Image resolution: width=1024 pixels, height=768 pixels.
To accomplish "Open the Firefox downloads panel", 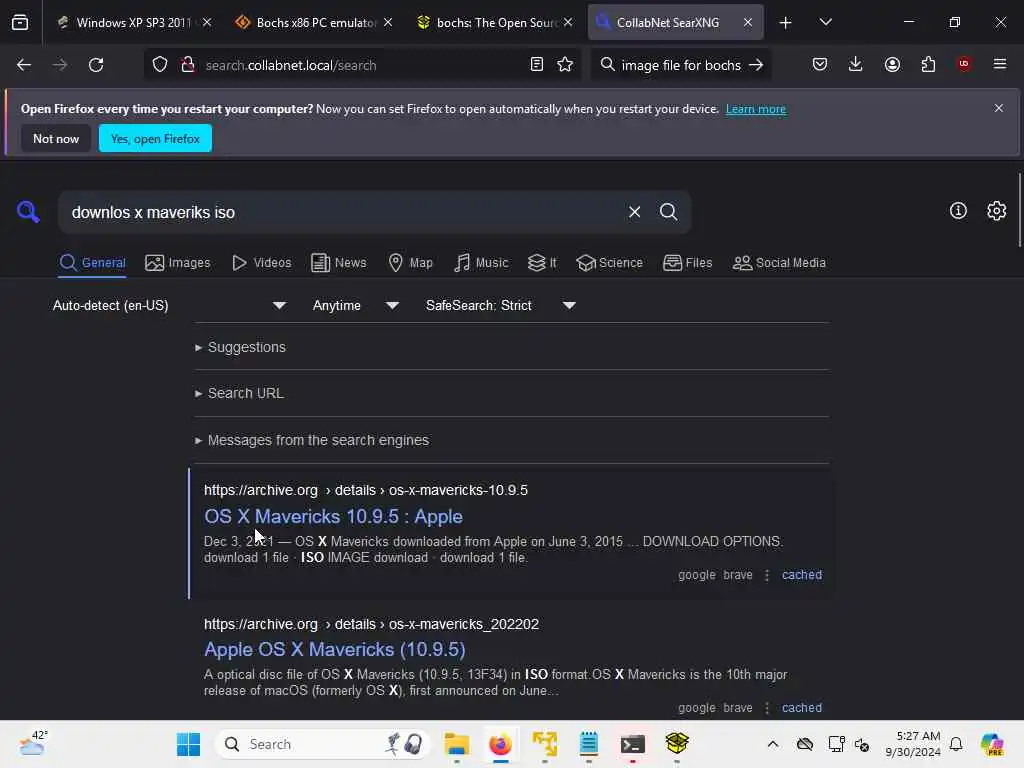I will click(x=856, y=64).
